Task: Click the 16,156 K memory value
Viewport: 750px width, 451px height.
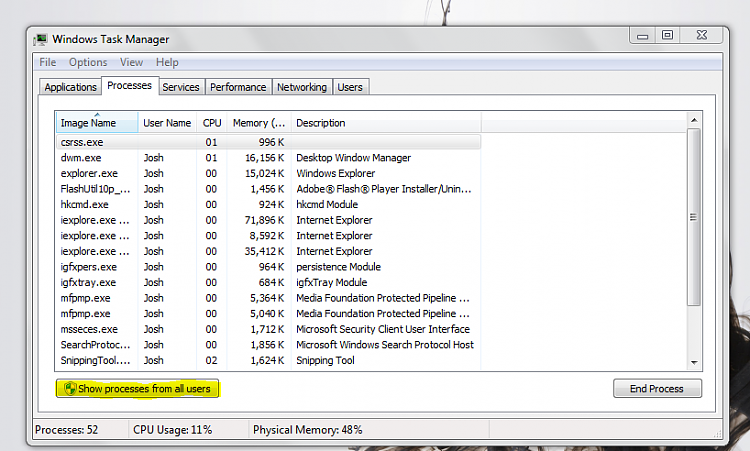Action: coord(265,158)
